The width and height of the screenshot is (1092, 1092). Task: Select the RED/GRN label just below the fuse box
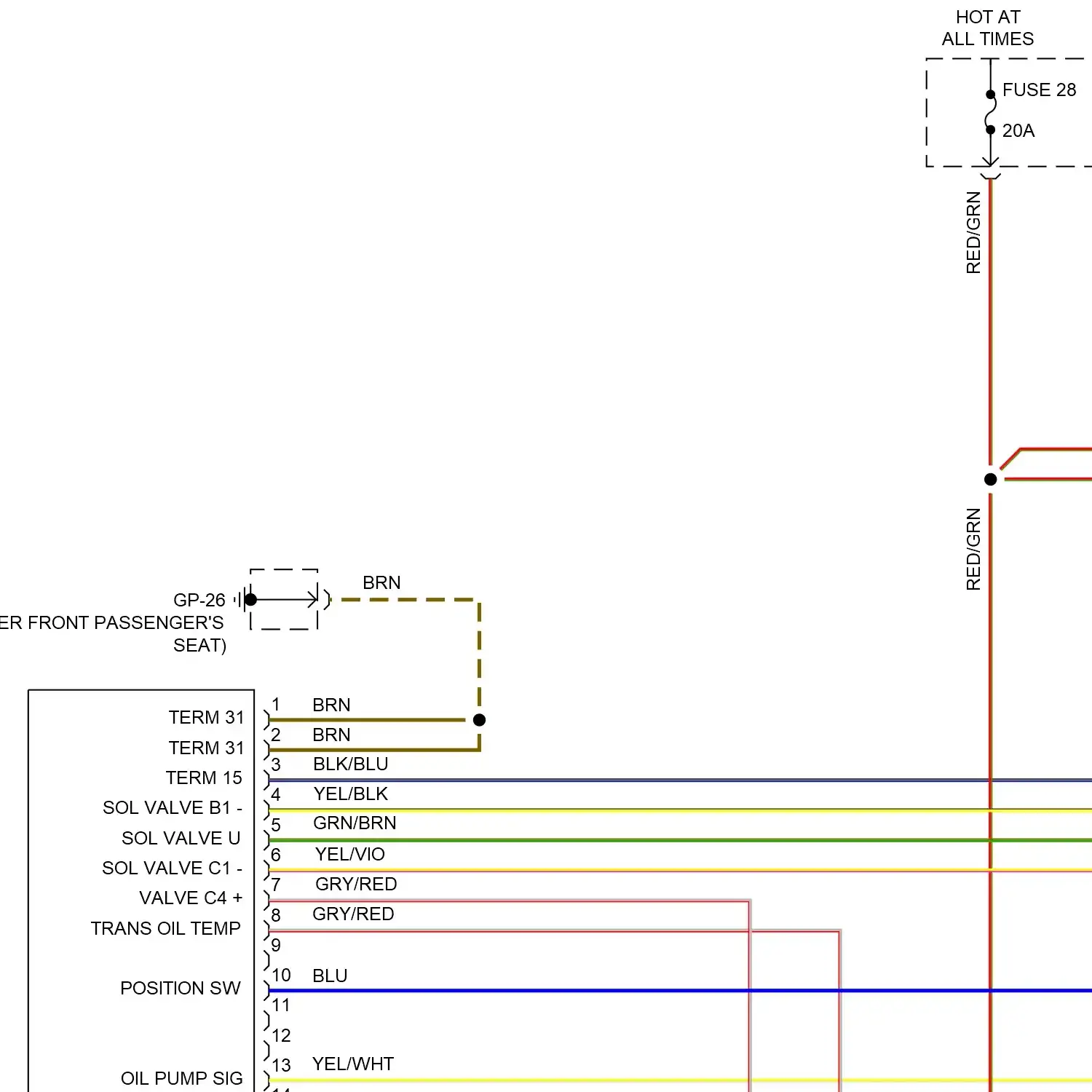click(x=973, y=232)
